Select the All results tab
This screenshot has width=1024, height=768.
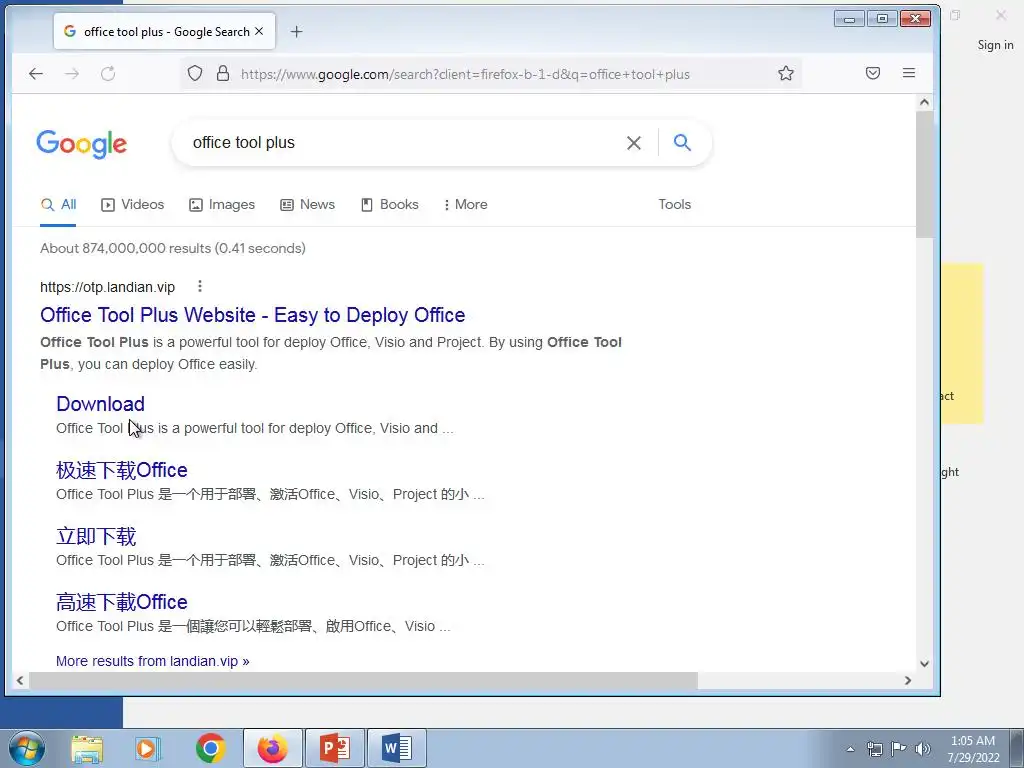click(x=58, y=204)
